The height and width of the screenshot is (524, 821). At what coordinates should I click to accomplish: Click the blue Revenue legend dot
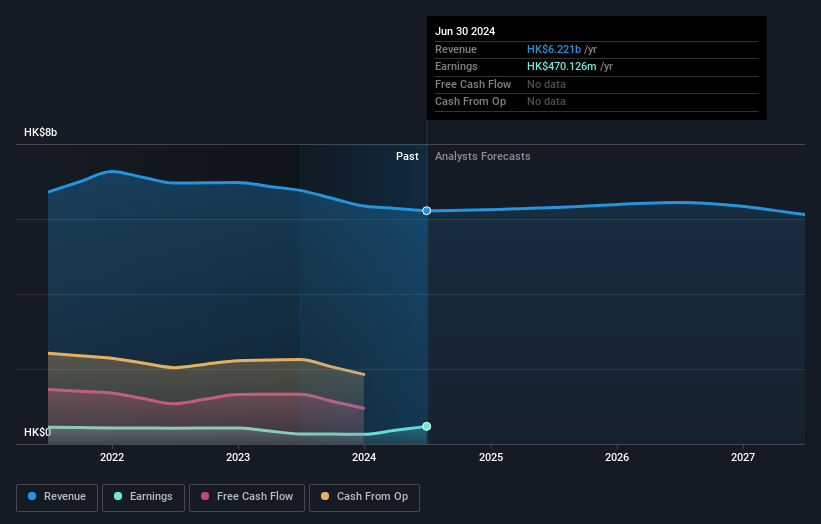click(32, 496)
